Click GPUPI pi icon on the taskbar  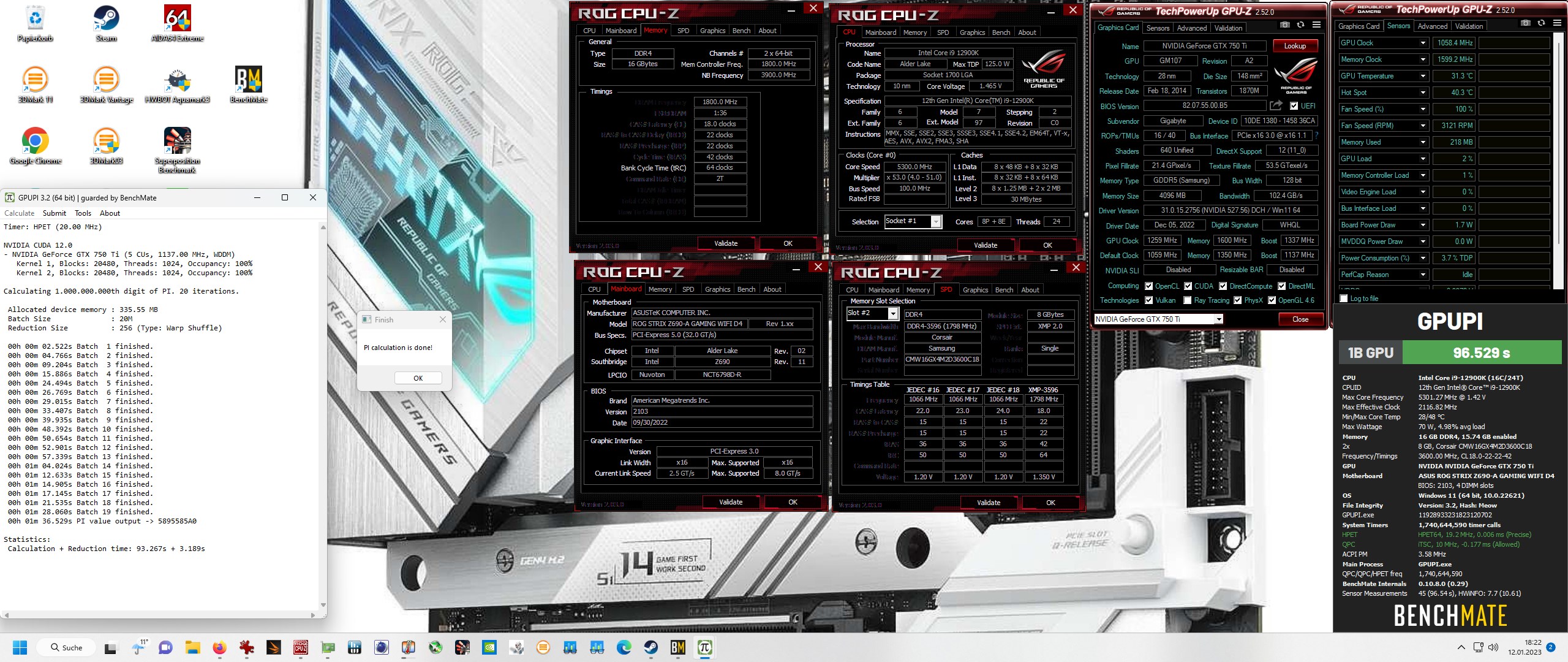[704, 647]
